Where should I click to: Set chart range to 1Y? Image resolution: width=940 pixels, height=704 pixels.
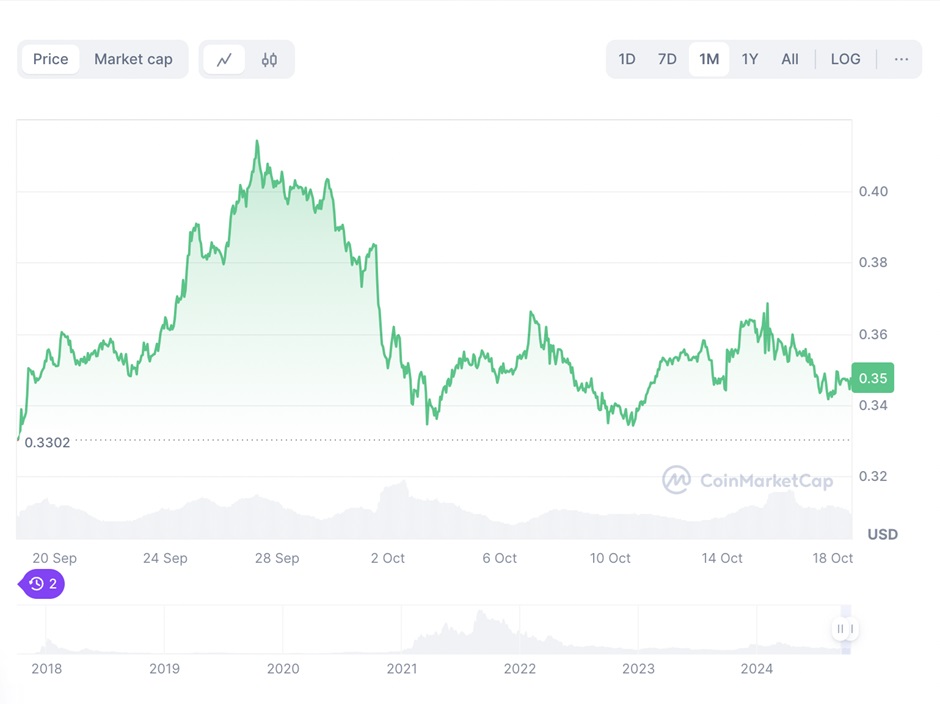750,59
